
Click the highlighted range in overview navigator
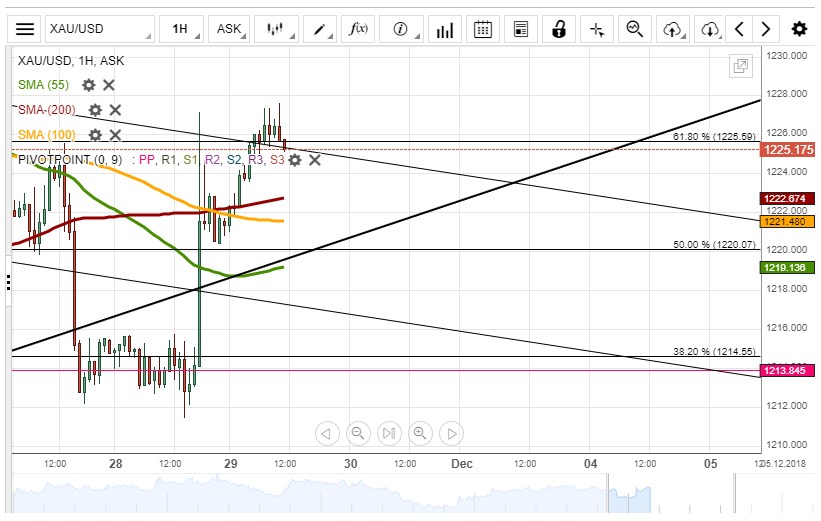pos(629,493)
